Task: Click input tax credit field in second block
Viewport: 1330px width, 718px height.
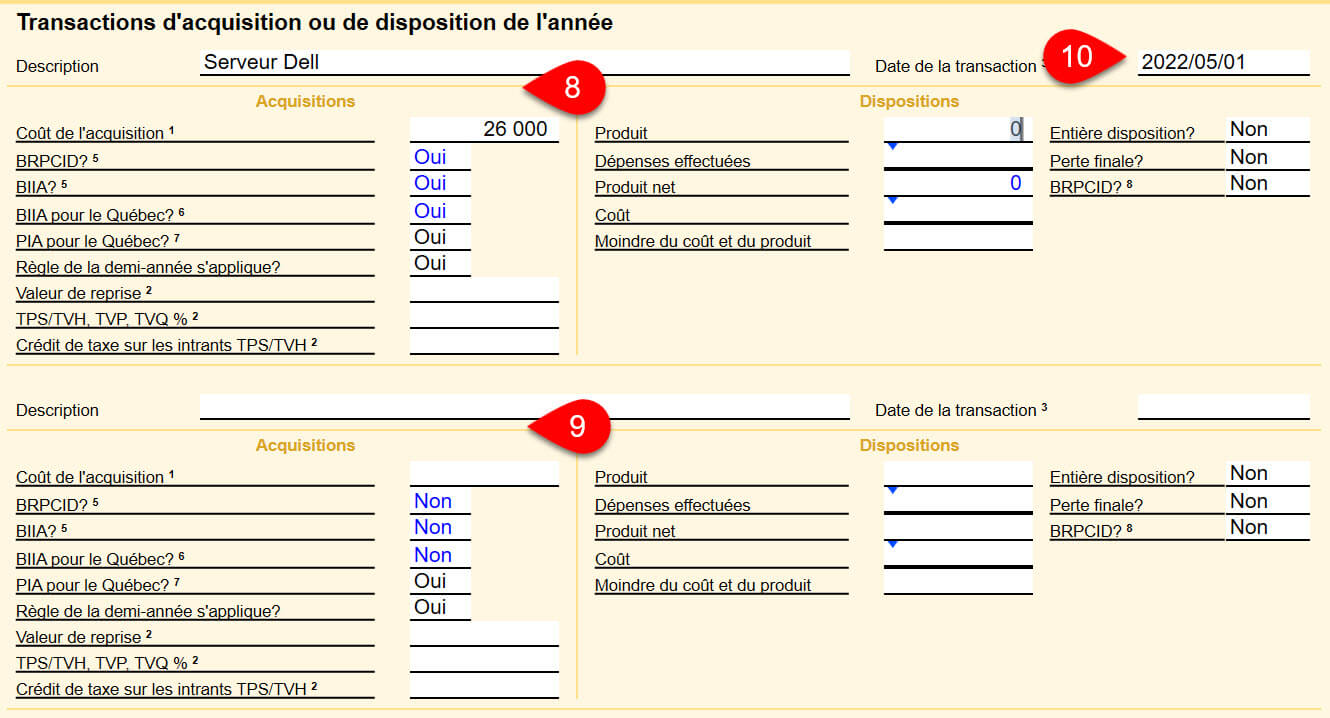Action: click(484, 686)
